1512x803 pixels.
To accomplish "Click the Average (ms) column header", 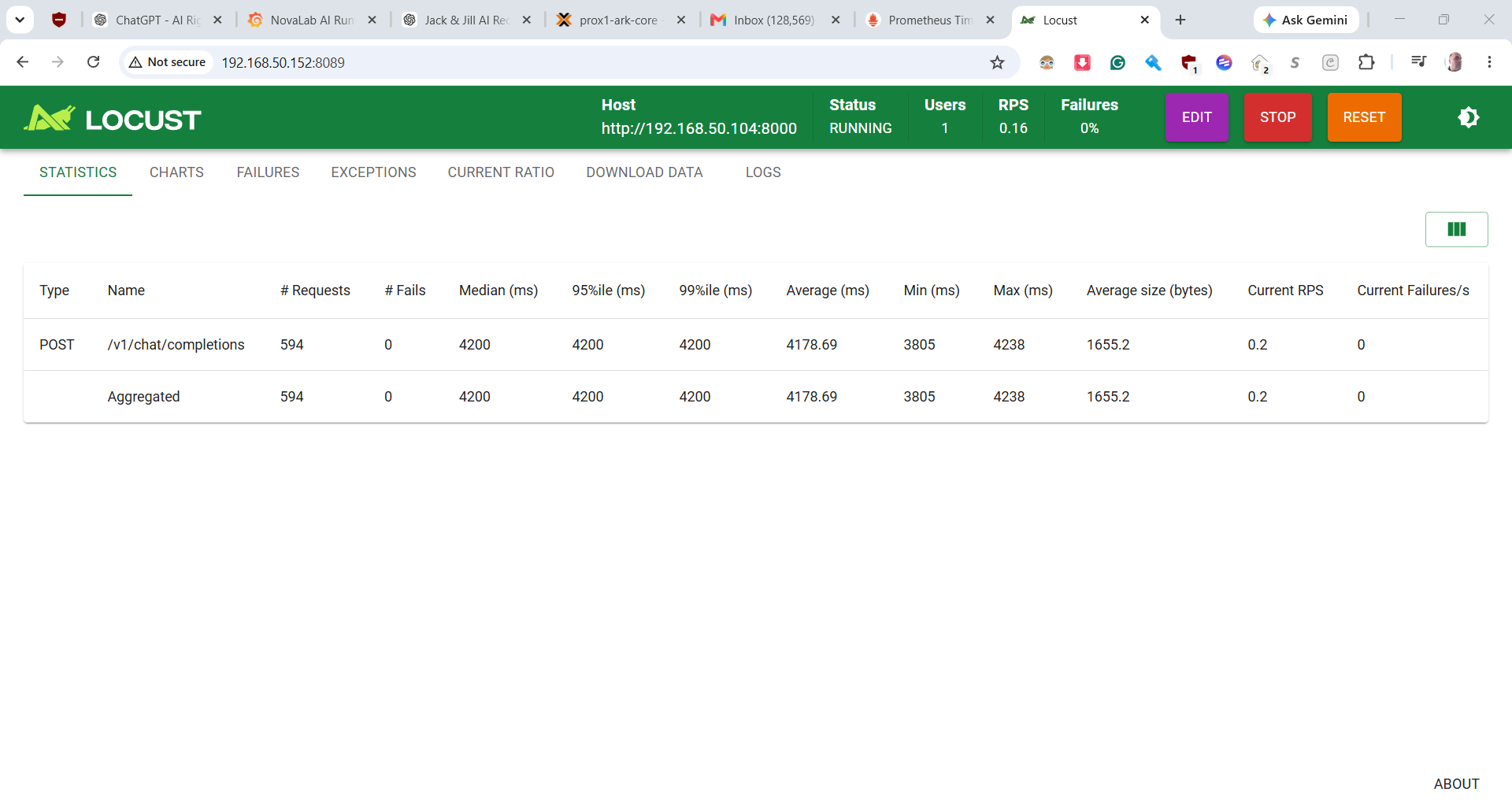I will 828,290.
